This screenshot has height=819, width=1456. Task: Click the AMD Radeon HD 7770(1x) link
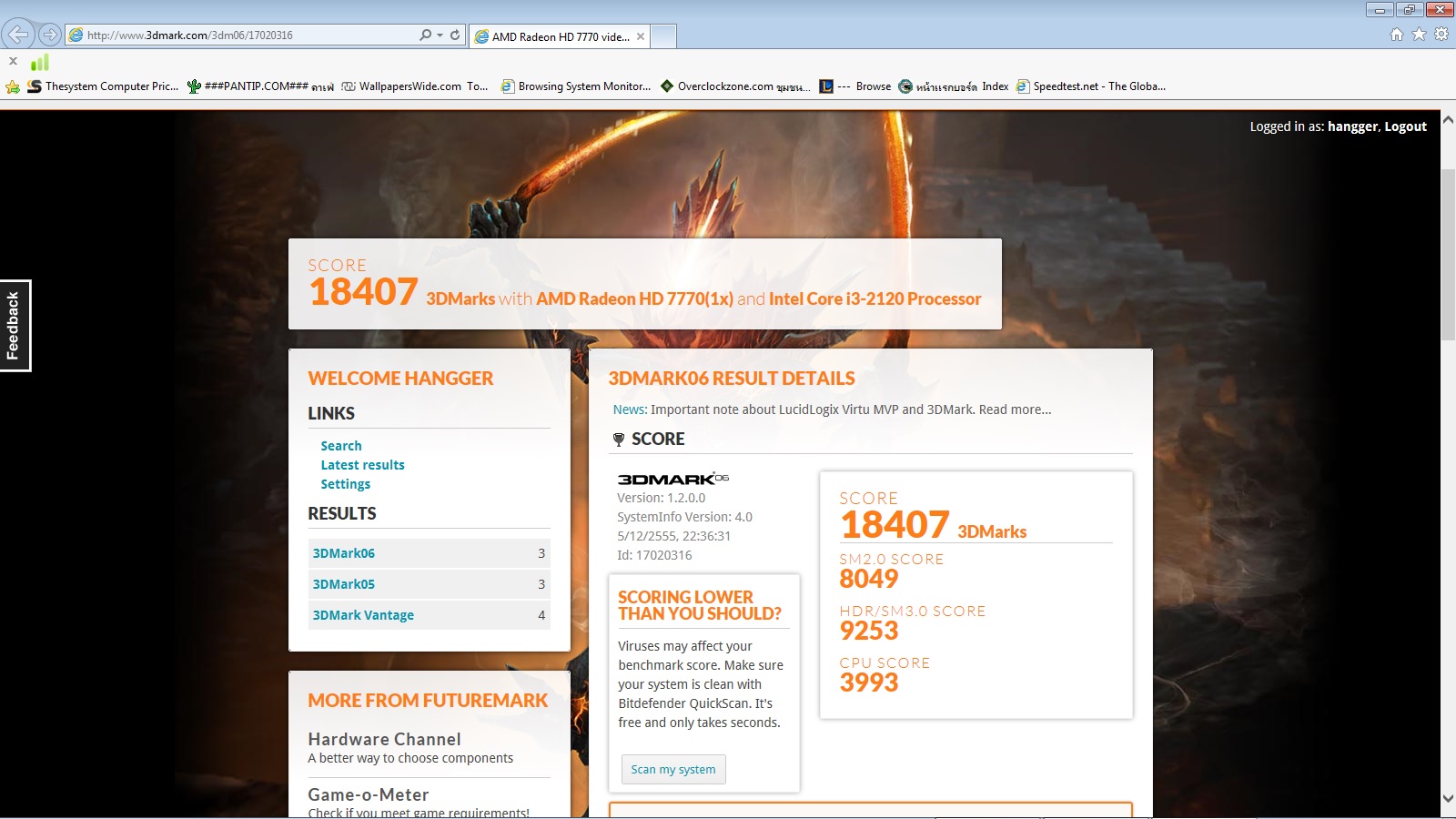[x=635, y=298]
